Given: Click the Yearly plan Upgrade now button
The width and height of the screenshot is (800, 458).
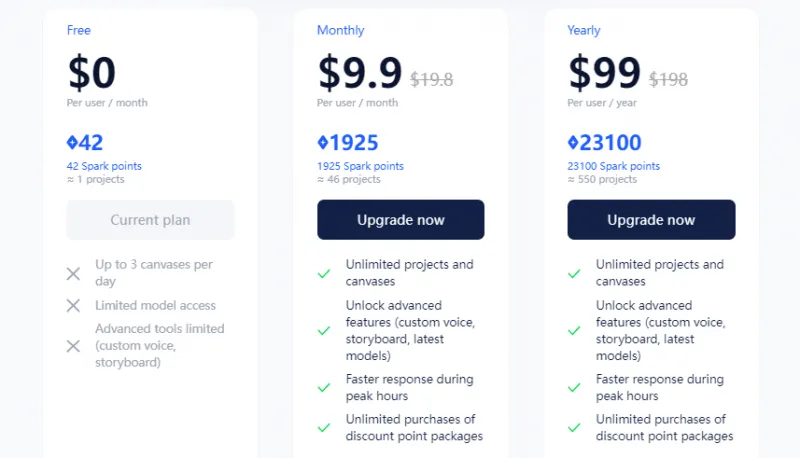Looking at the screenshot, I should 651,220.
